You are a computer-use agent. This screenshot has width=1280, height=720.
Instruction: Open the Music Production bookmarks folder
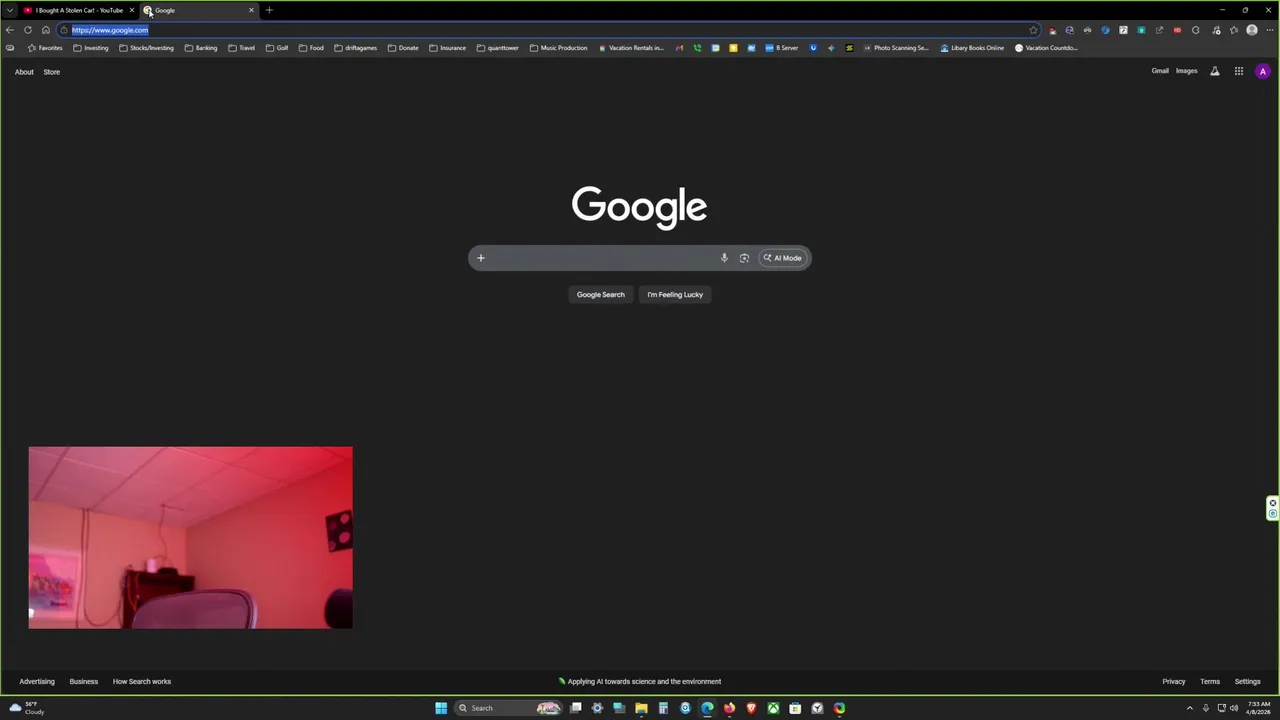pos(559,48)
